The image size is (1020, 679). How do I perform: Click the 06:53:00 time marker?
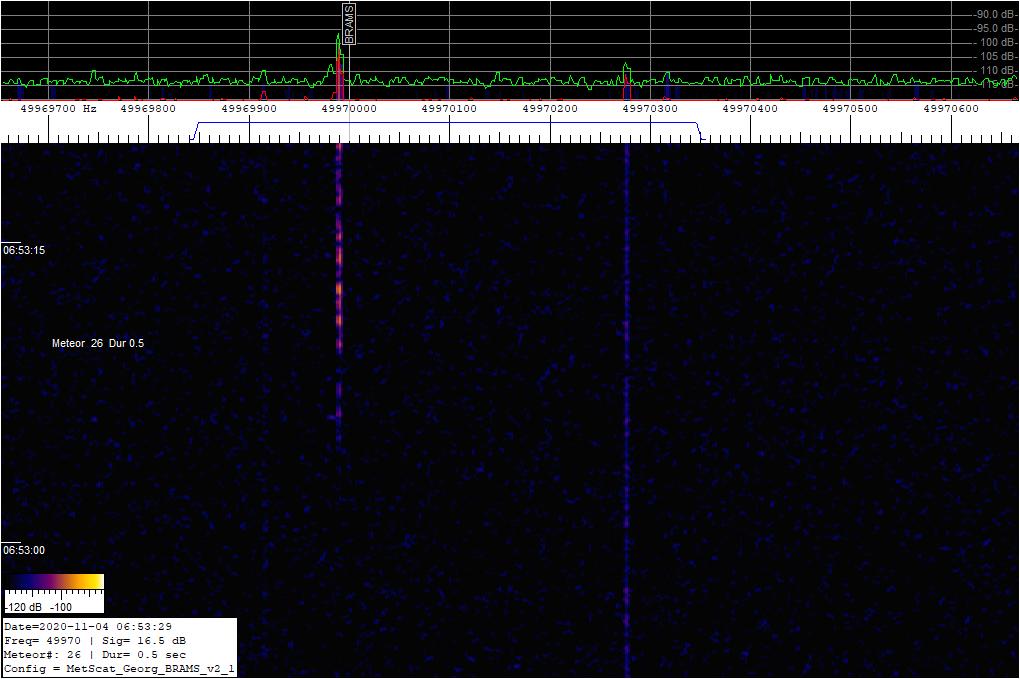pos(24,550)
